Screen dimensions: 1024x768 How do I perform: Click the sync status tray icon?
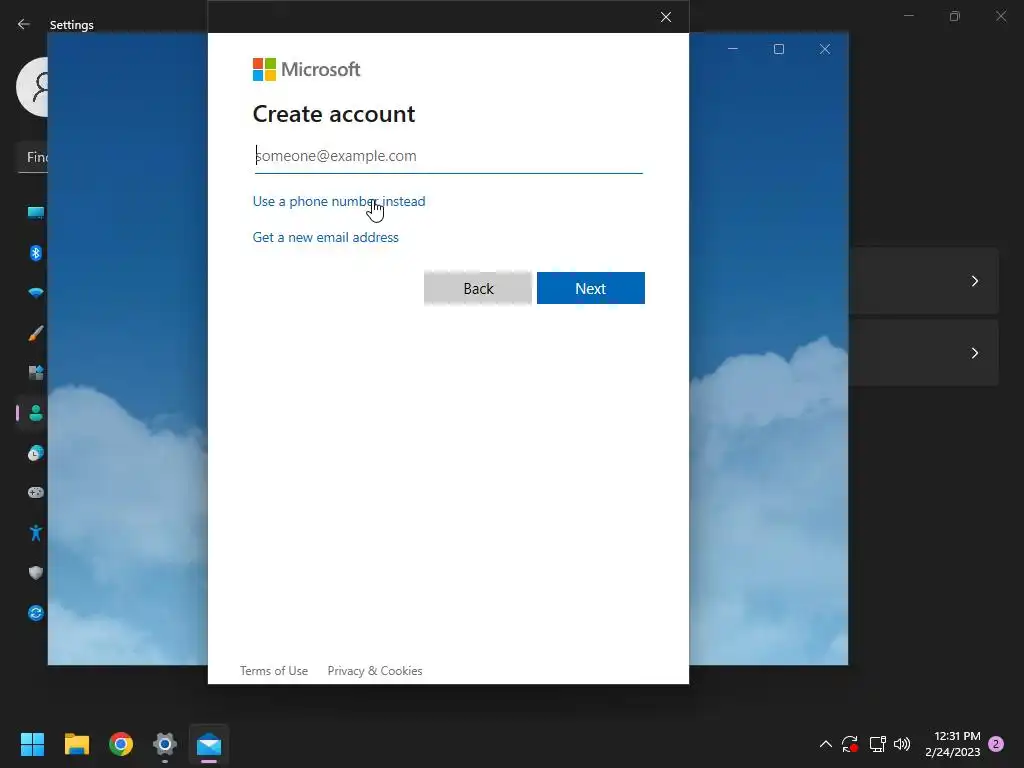click(x=850, y=744)
